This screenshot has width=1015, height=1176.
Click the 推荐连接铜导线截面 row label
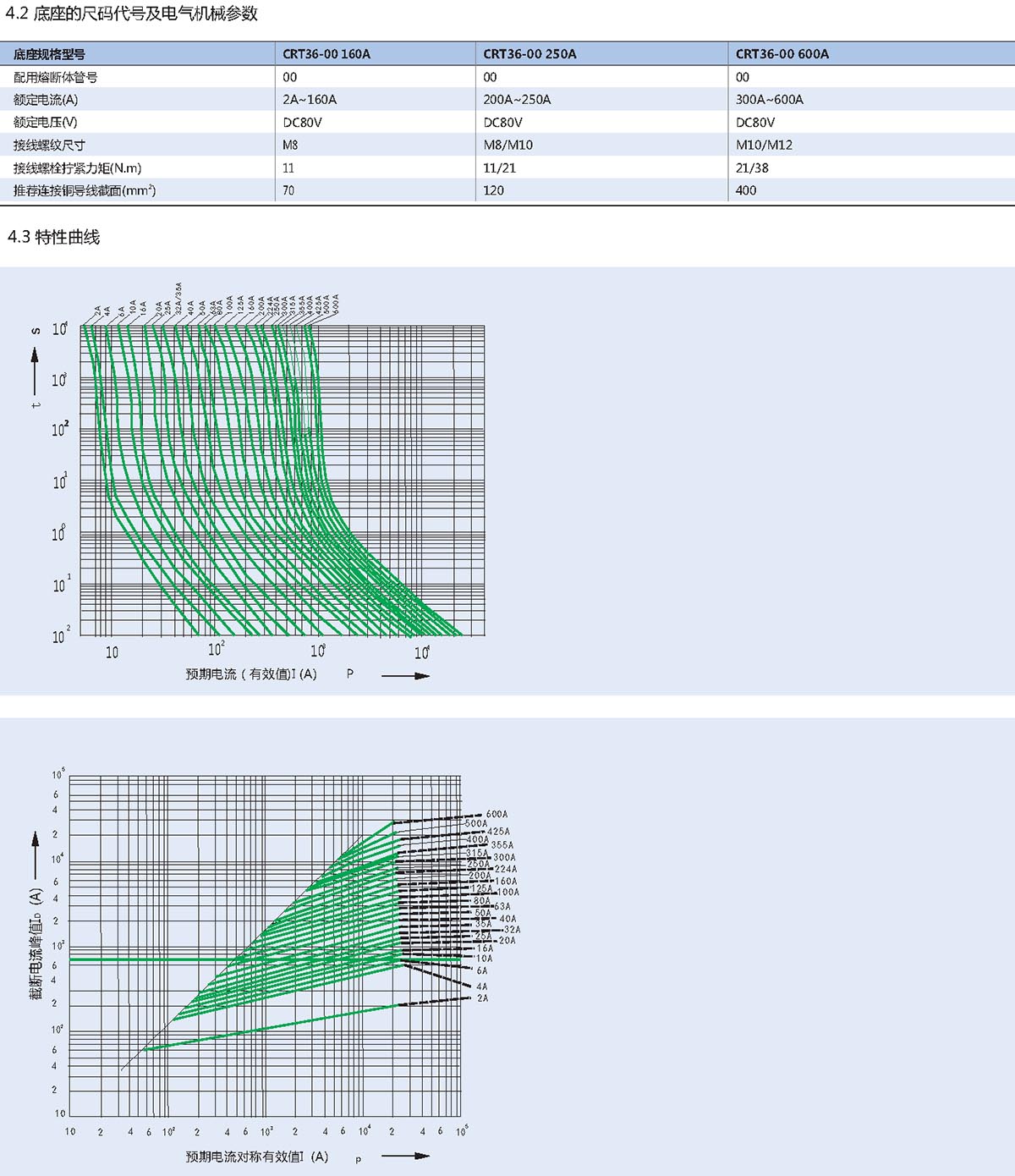click(x=85, y=191)
